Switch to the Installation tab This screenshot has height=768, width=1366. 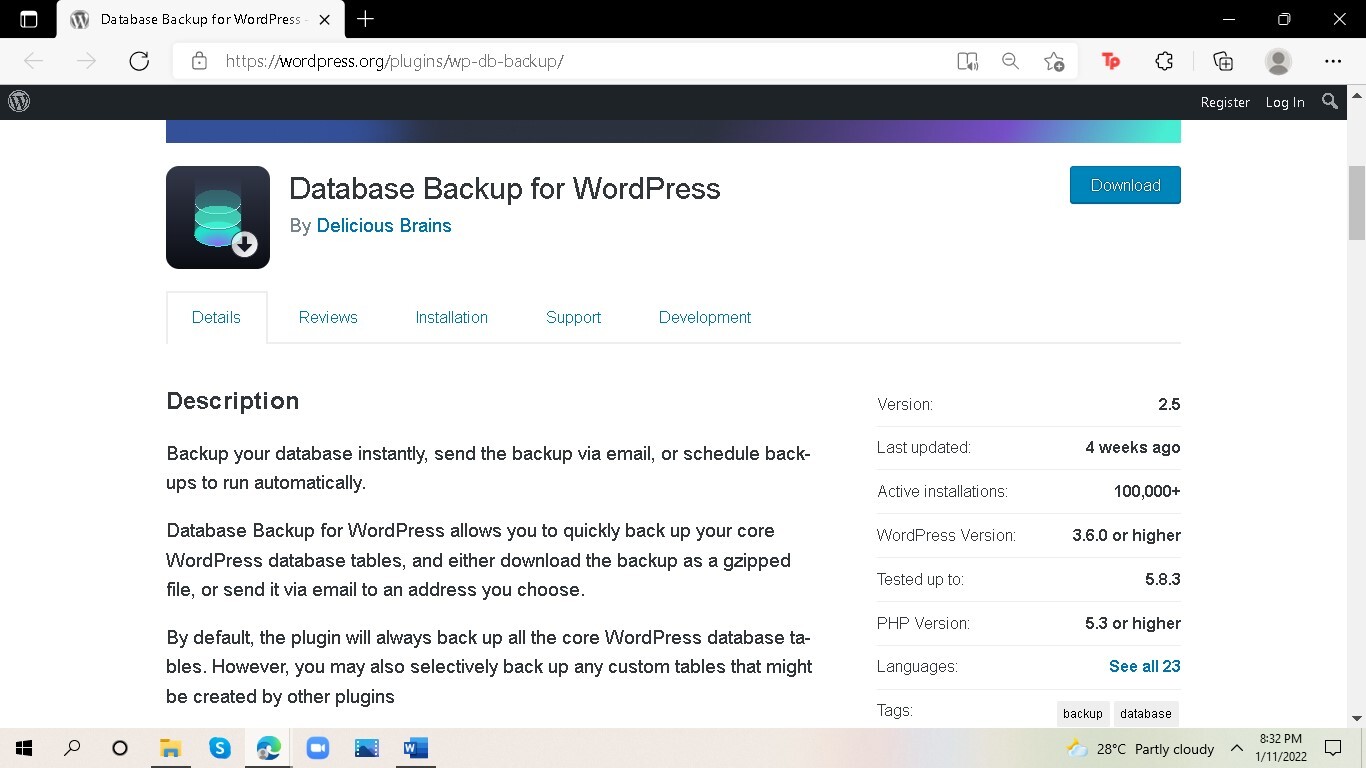[x=451, y=317]
